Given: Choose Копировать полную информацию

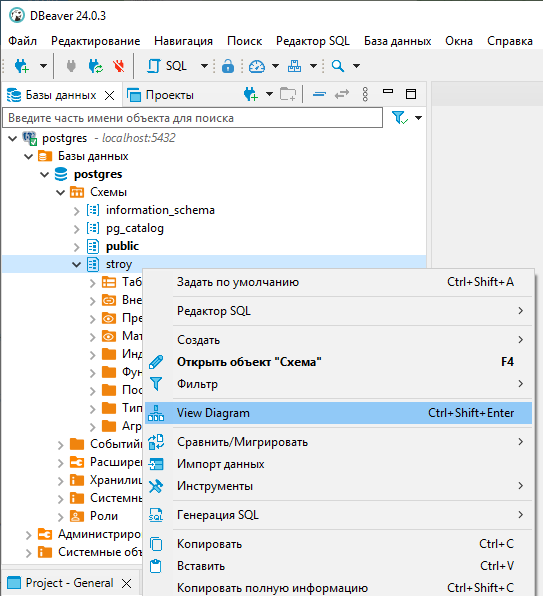Looking at the screenshot, I should (338, 587).
